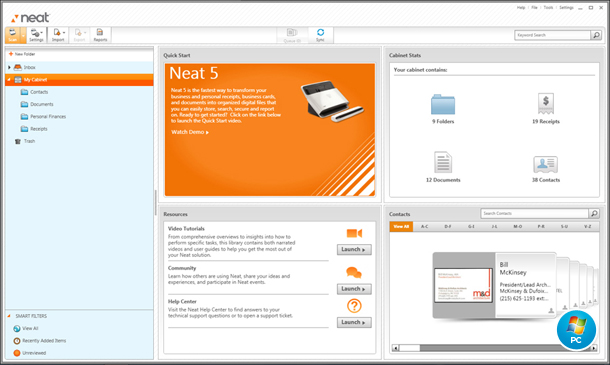The width and height of the screenshot is (610, 365).
Task: Expand the Inbox tree node
Action: click(x=9, y=67)
